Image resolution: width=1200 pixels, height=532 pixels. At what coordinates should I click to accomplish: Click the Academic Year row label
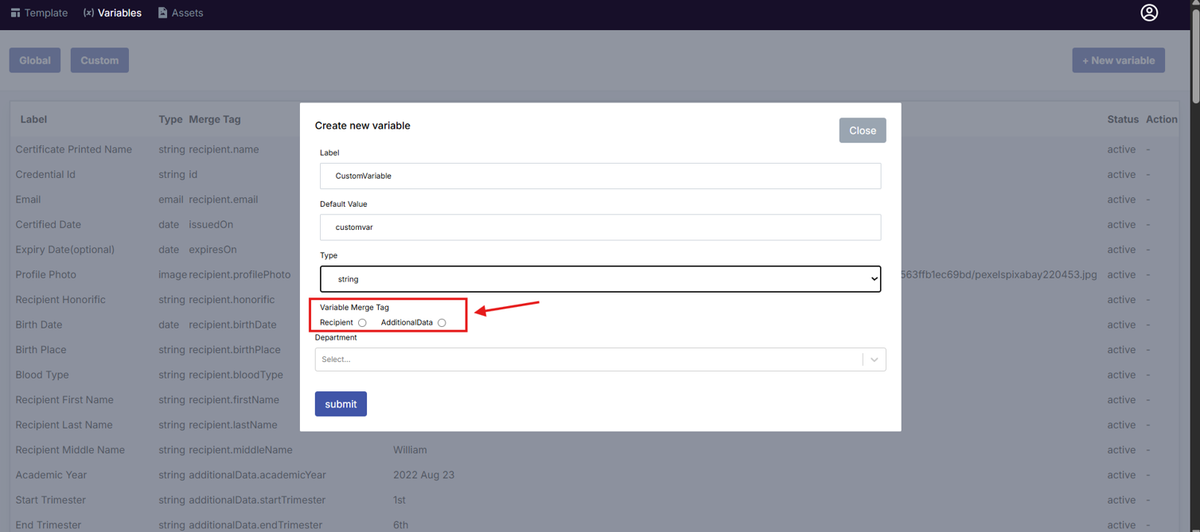[50, 474]
